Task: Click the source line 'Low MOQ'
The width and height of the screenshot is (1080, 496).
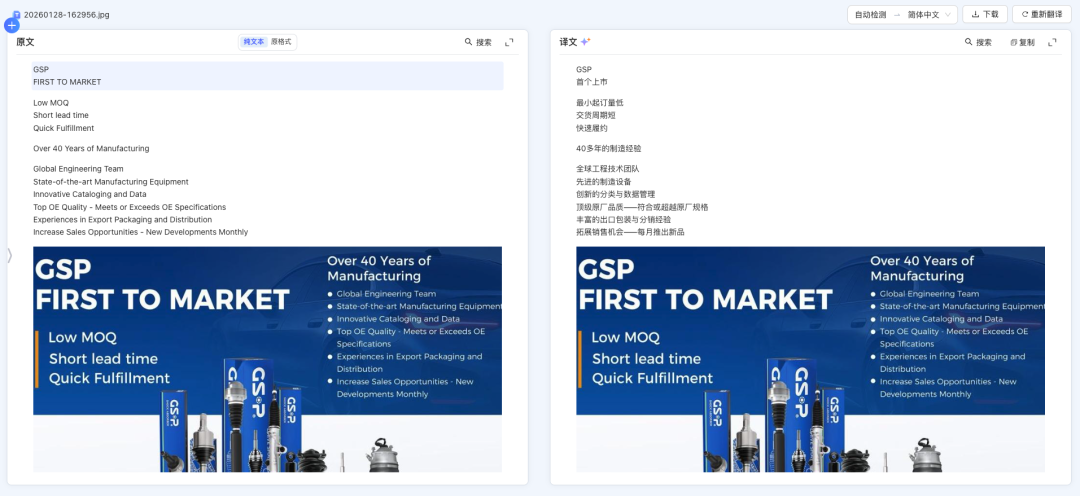Action: point(51,103)
